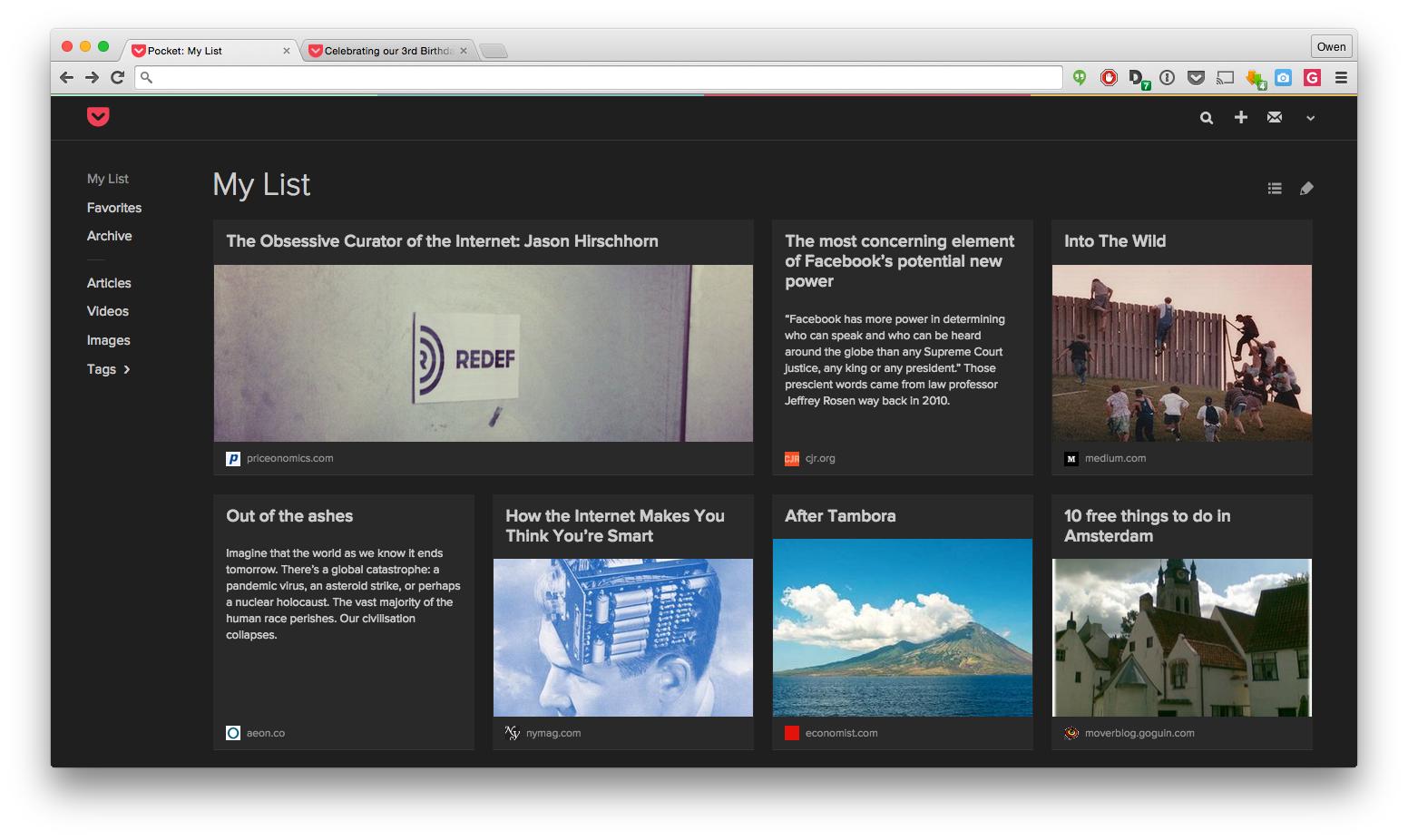Open Favorites in sidebar
Viewport: 1408px width, 840px height.
[114, 208]
